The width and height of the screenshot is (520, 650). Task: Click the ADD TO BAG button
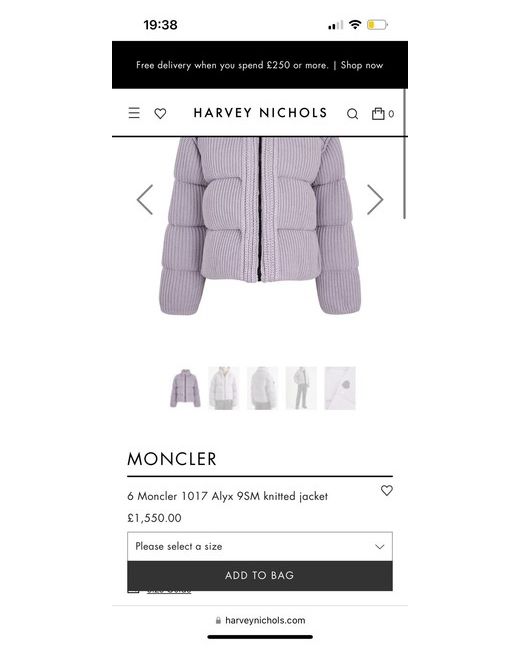pos(260,576)
